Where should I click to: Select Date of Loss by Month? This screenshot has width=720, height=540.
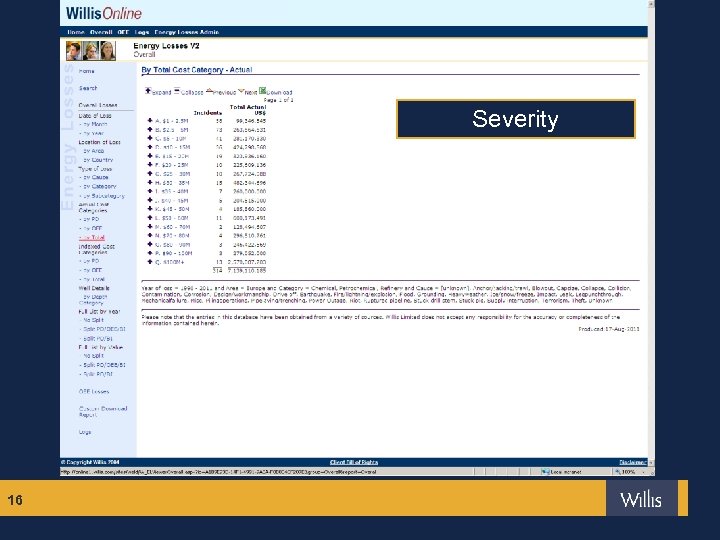pyautogui.click(x=95, y=124)
